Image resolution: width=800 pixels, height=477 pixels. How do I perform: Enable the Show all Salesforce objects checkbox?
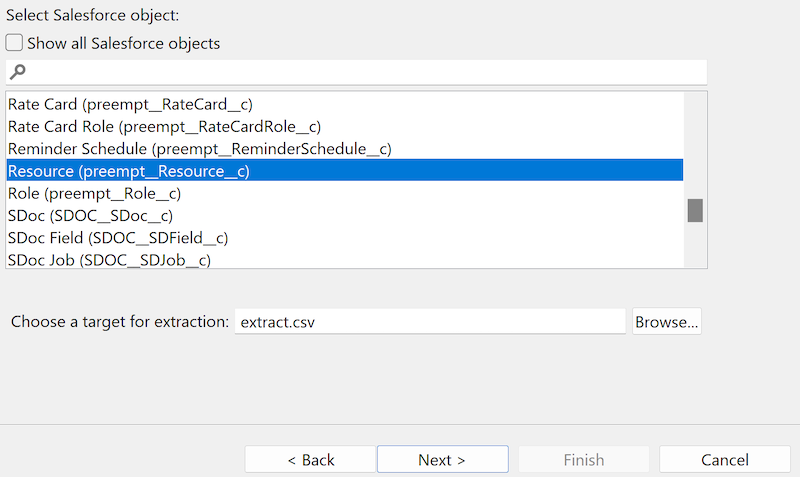coord(15,43)
